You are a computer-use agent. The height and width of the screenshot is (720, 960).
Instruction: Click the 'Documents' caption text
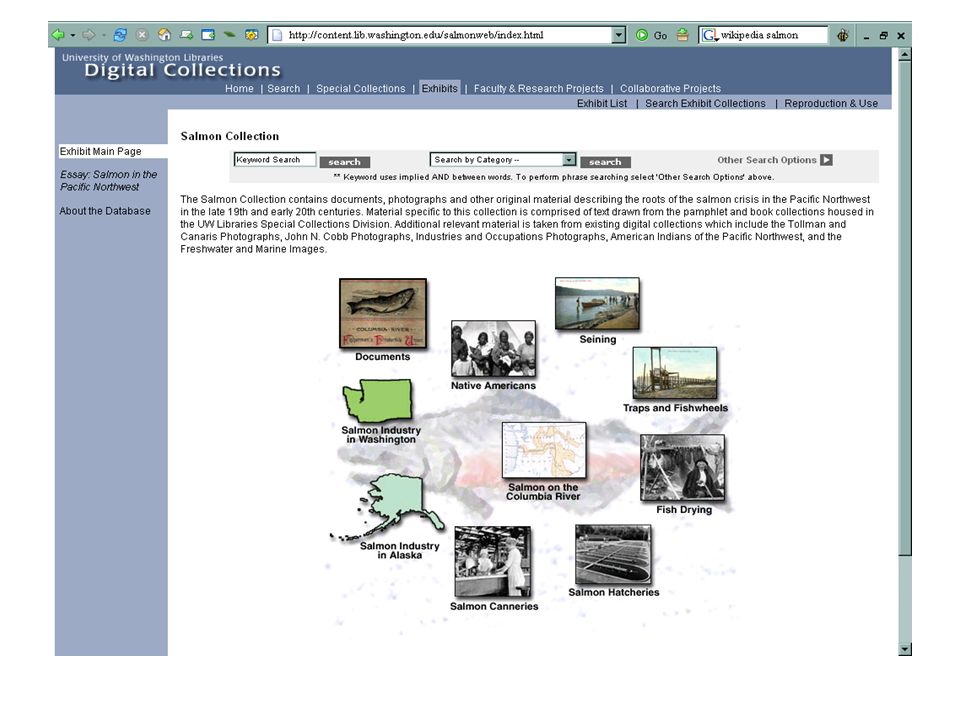383,356
